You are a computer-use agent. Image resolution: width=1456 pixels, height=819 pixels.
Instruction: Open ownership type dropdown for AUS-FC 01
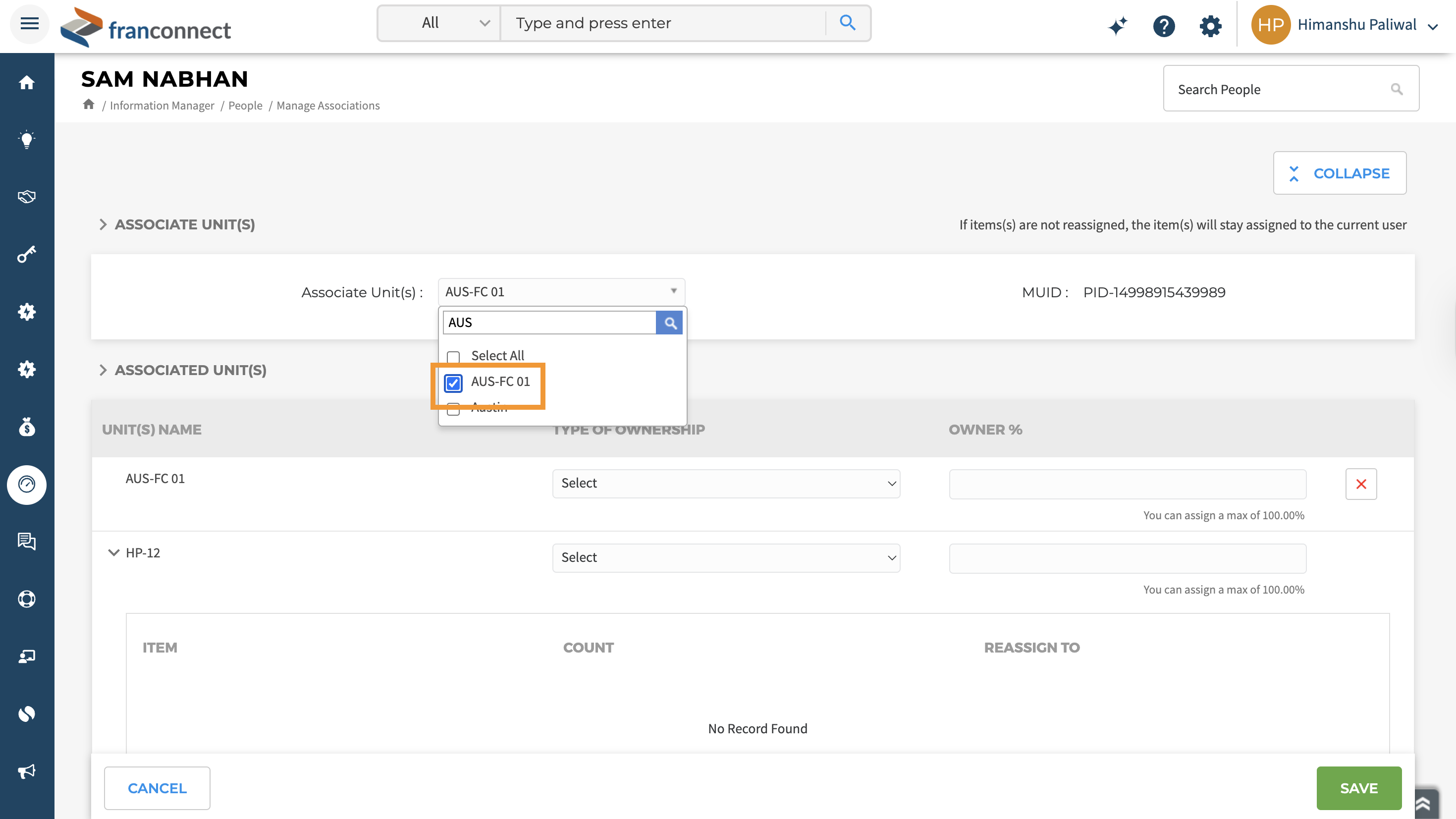tap(726, 483)
